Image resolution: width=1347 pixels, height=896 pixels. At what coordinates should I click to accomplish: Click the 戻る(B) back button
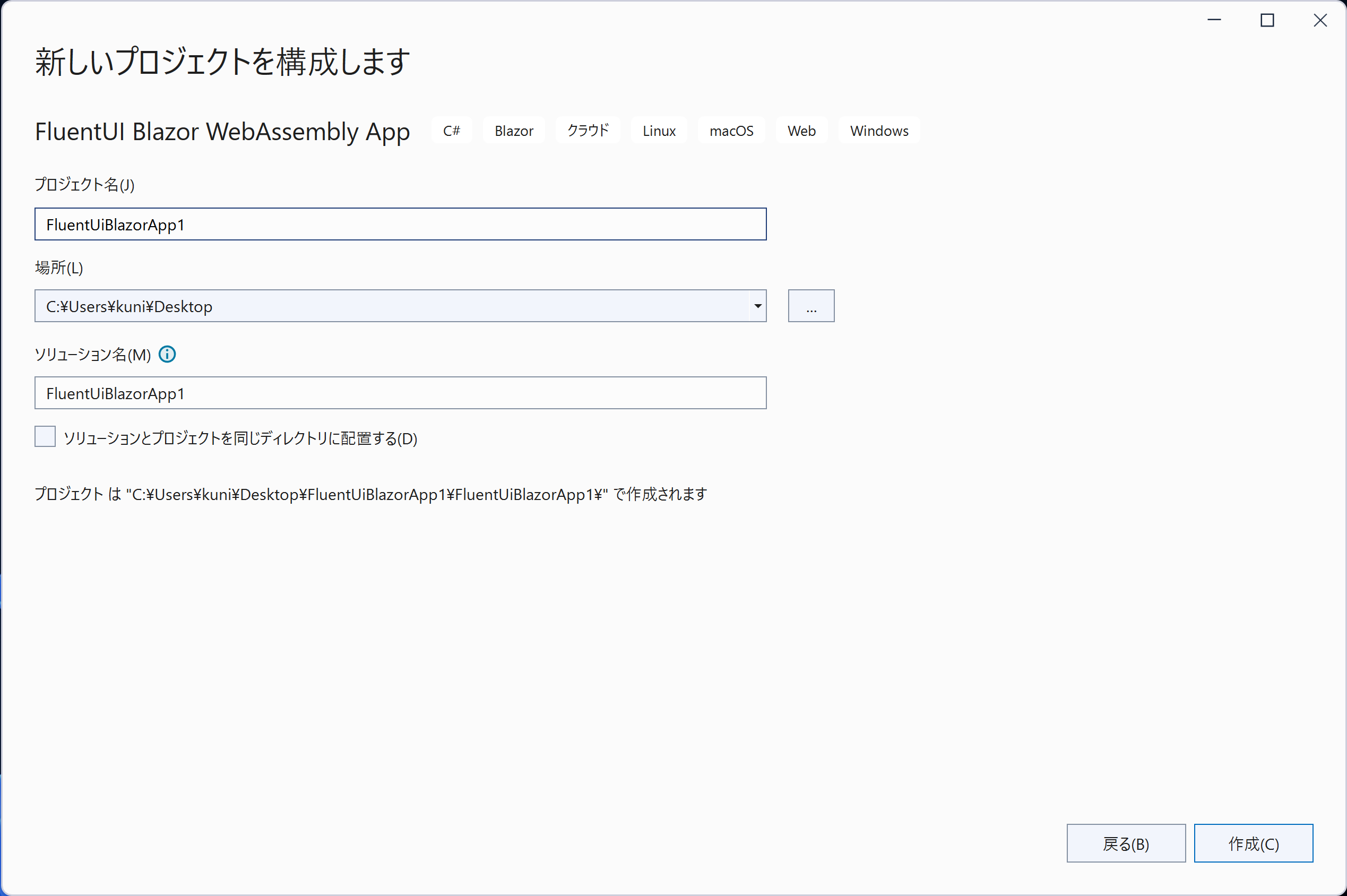[x=1126, y=843]
